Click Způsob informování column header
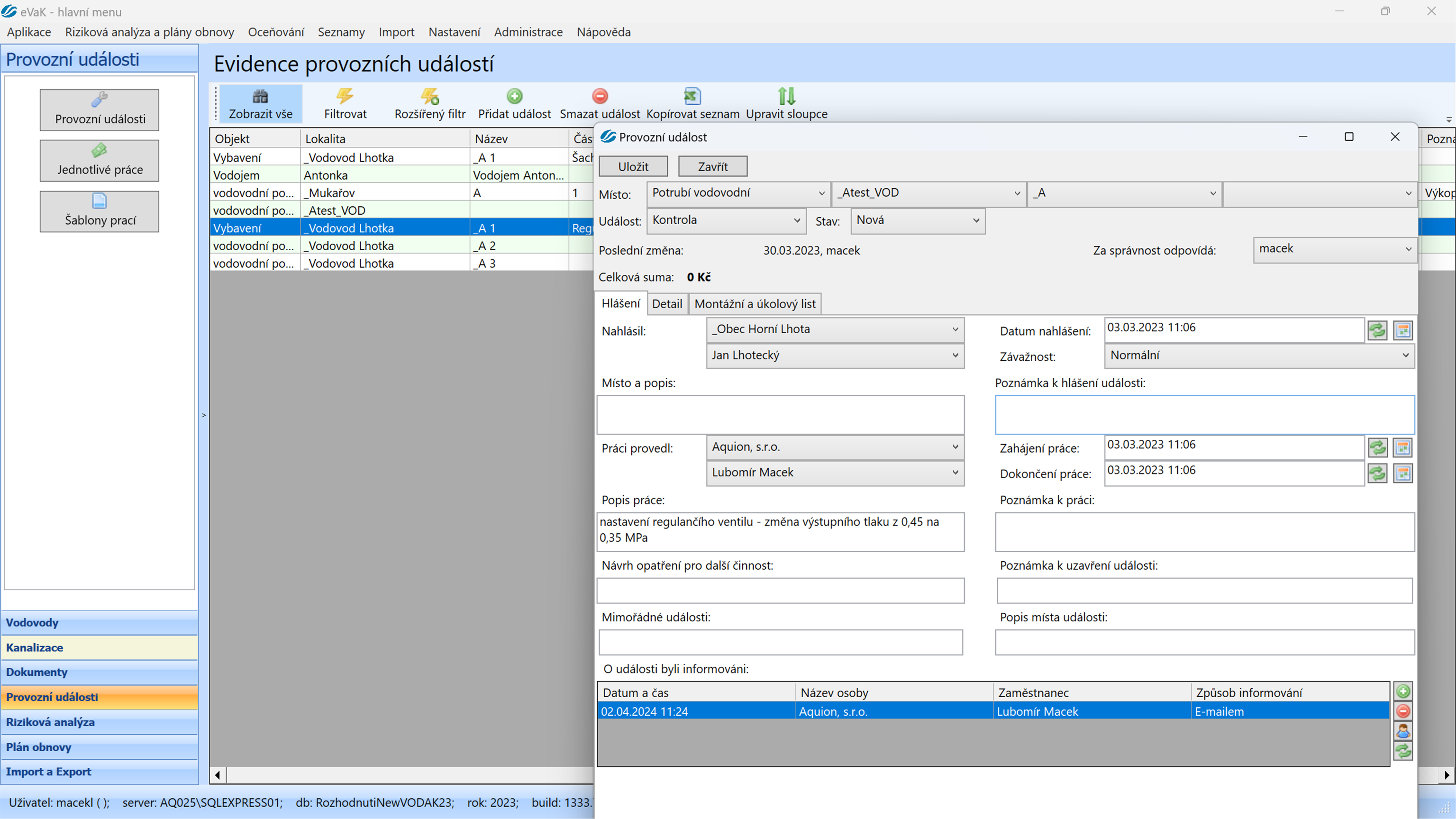This screenshot has width=1456, height=819. (1290, 693)
